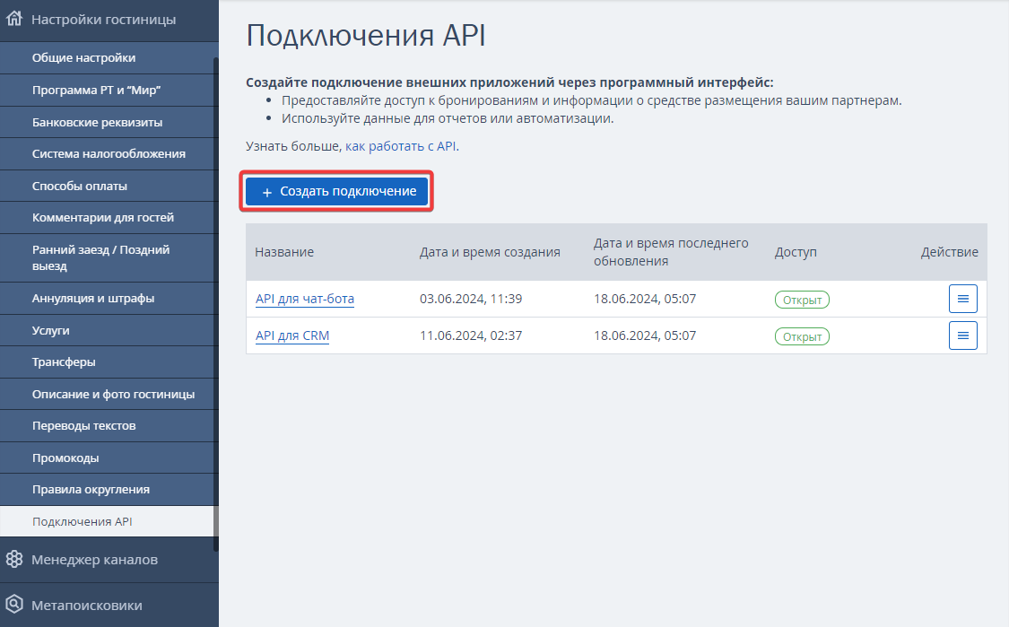Select Услуги in sidebar

pos(107,330)
